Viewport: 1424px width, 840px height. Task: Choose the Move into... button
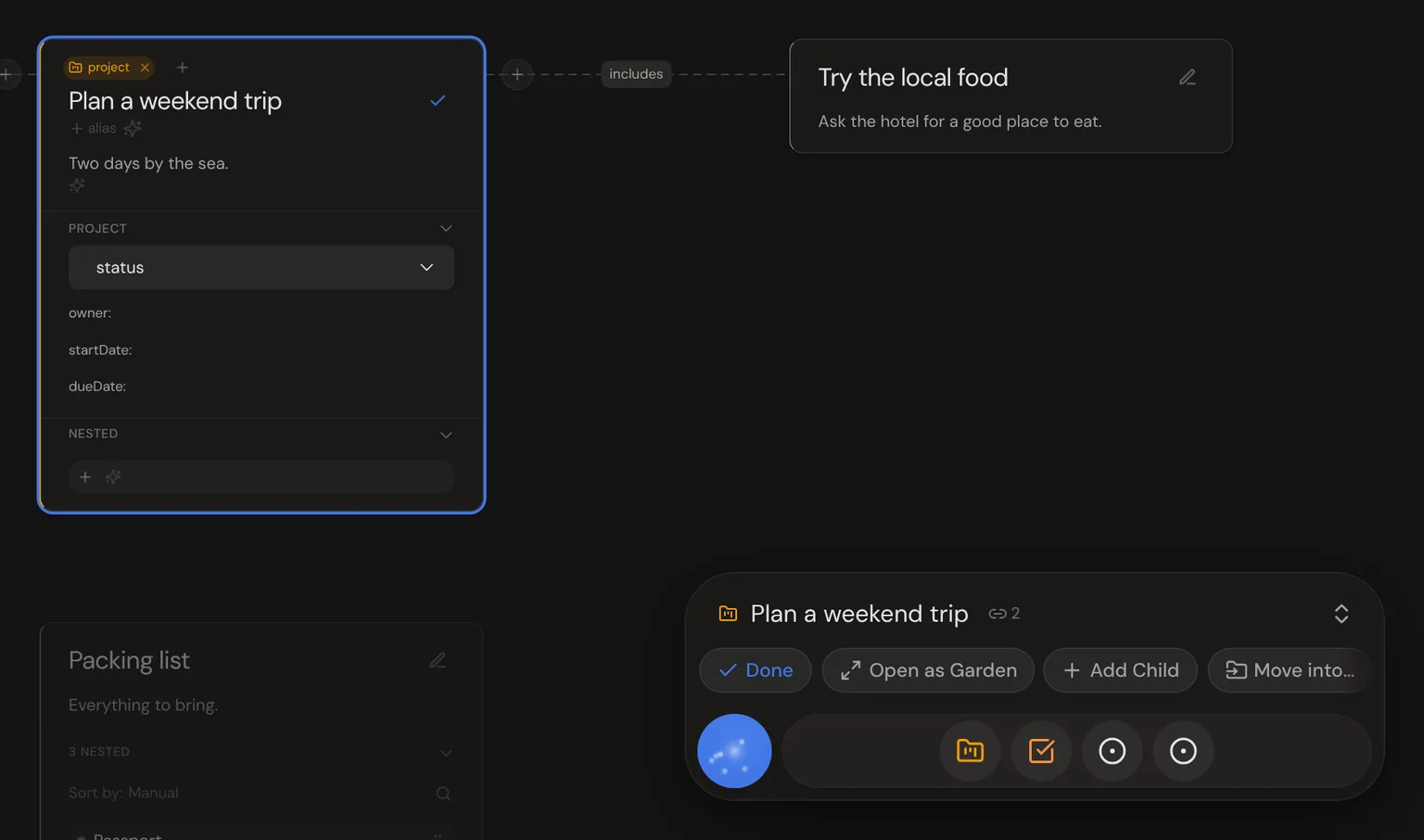coord(1290,670)
